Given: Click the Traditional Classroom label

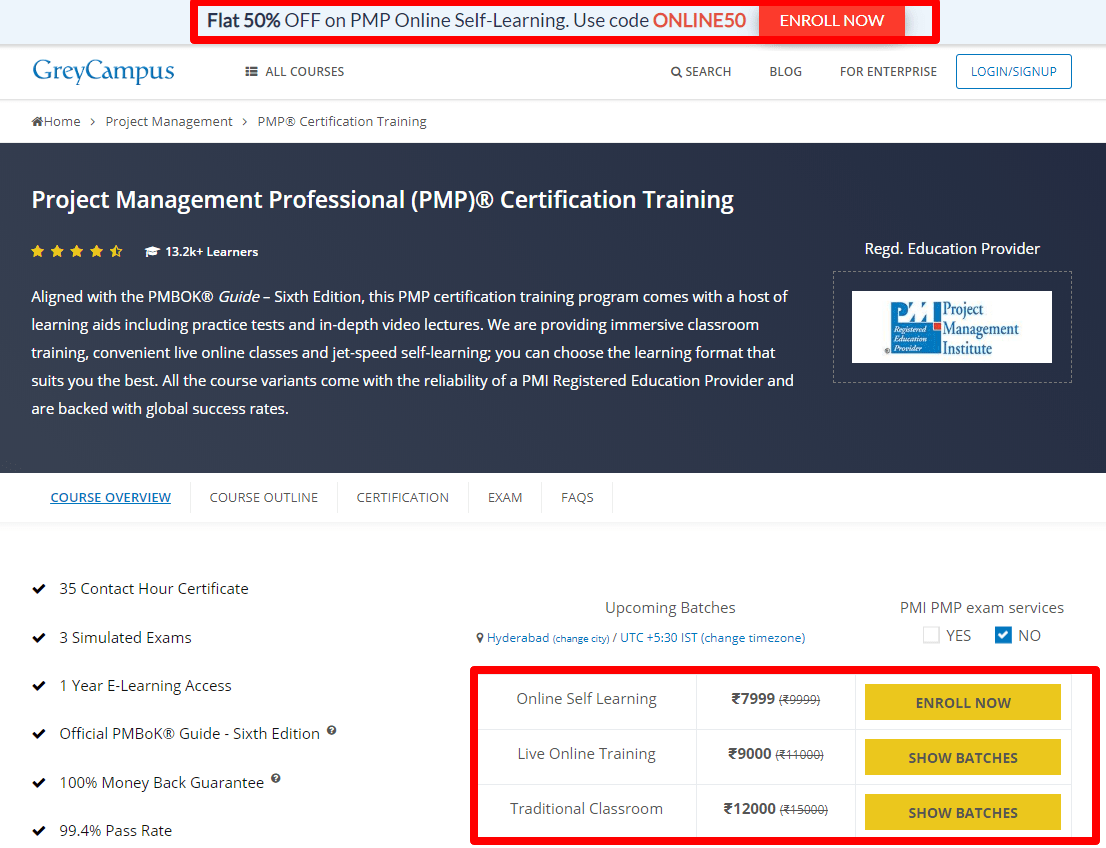Looking at the screenshot, I should (586, 808).
